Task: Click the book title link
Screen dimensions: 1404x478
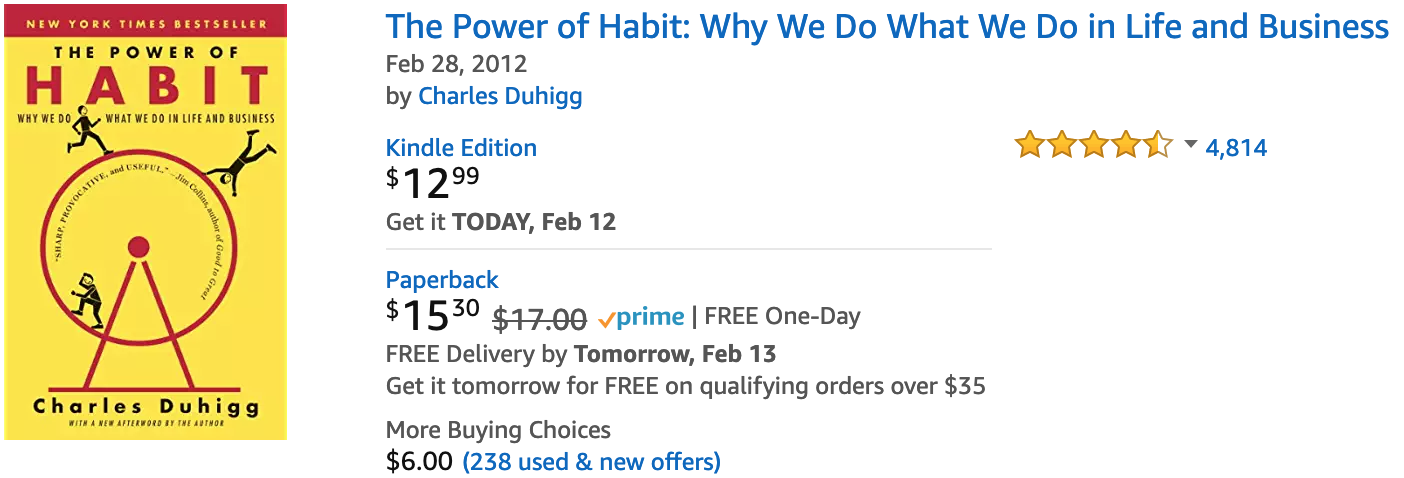Action: click(x=887, y=26)
